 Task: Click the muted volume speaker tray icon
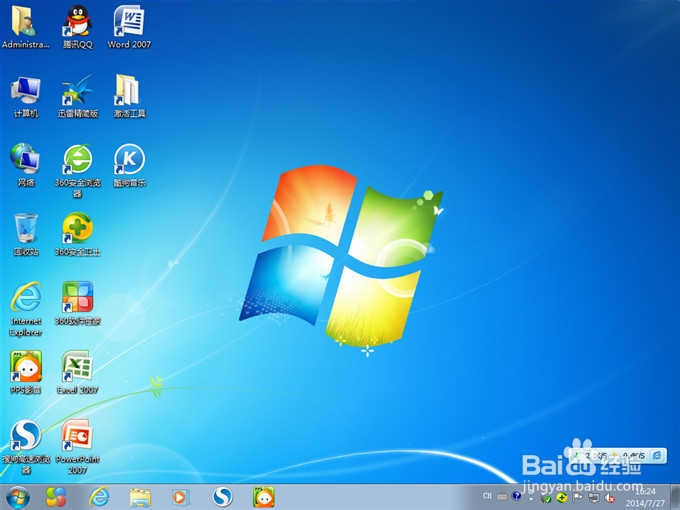[609, 498]
